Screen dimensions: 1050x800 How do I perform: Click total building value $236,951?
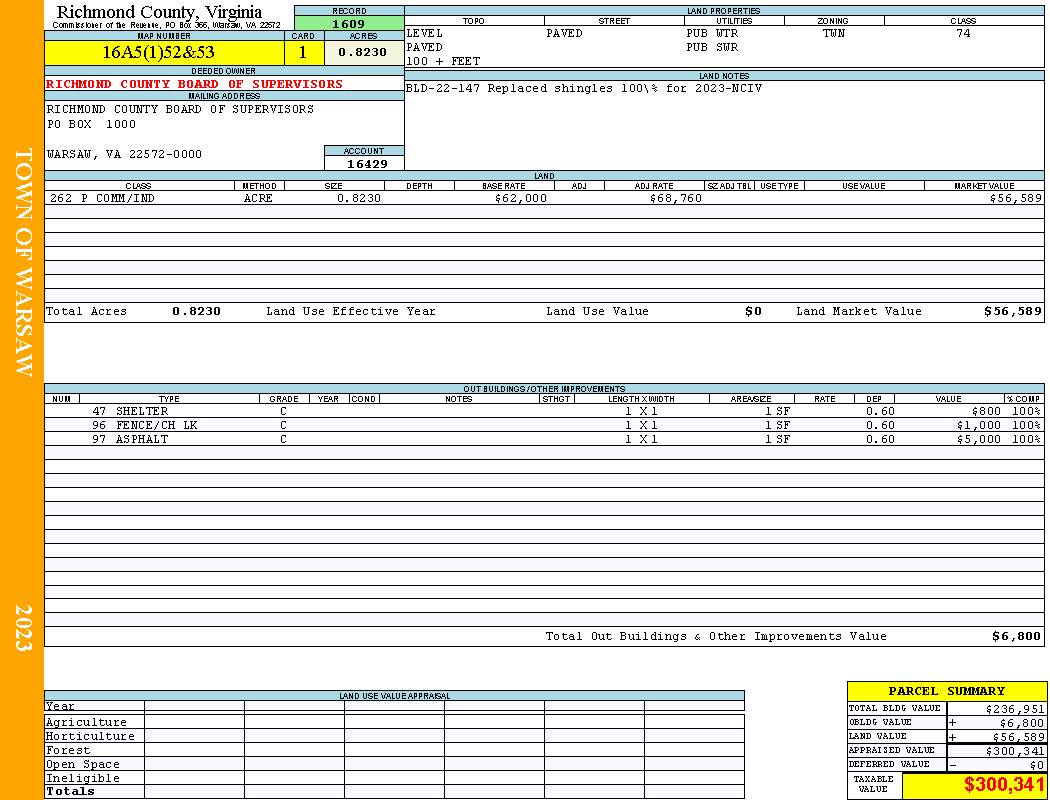(1015, 709)
